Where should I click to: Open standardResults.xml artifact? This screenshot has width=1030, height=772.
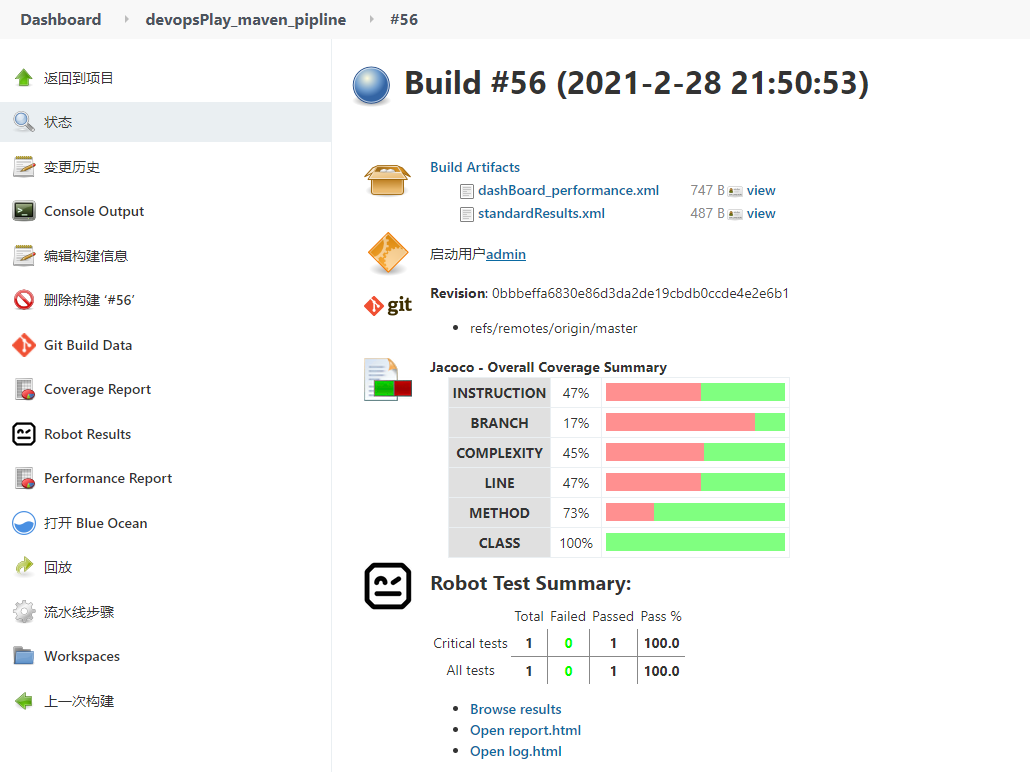[x=541, y=214]
